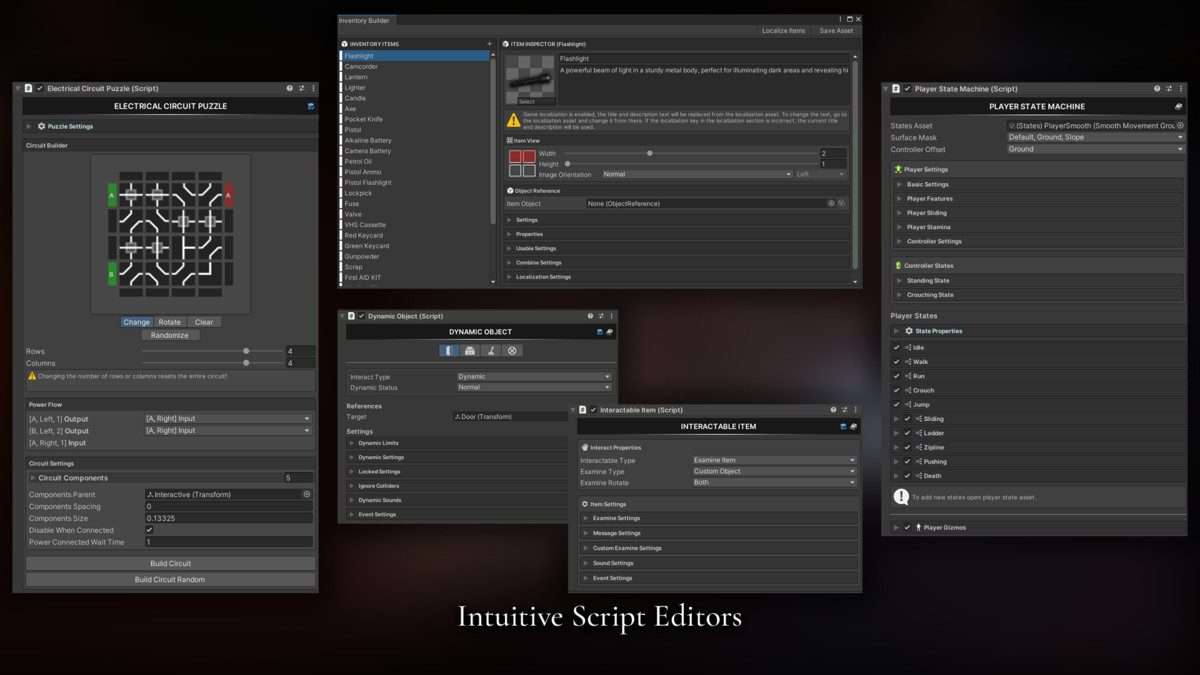Open the [A, Left, 1] Output dropdown

pos(228,419)
